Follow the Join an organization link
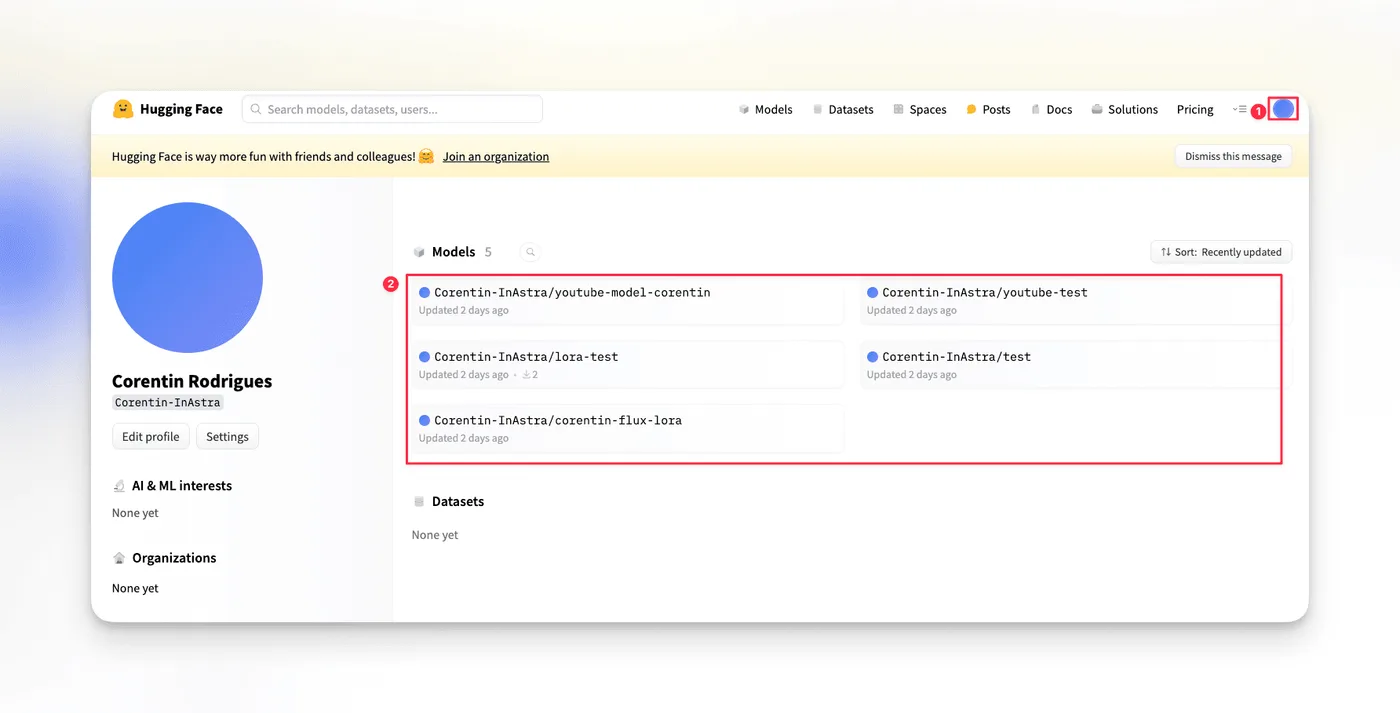Screen dimensions: 1400x713 (496, 157)
